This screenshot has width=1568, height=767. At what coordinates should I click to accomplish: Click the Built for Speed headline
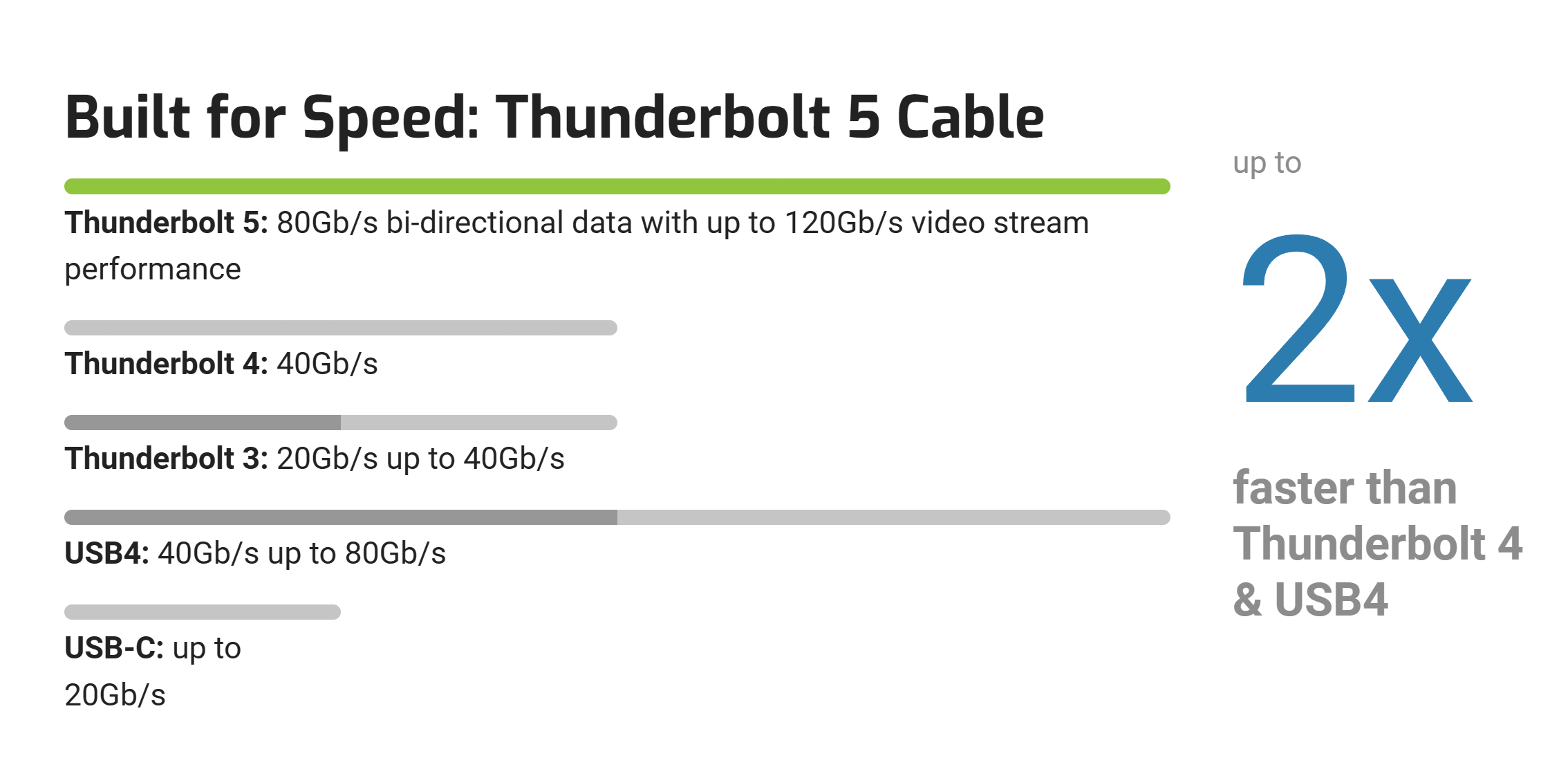point(554,118)
